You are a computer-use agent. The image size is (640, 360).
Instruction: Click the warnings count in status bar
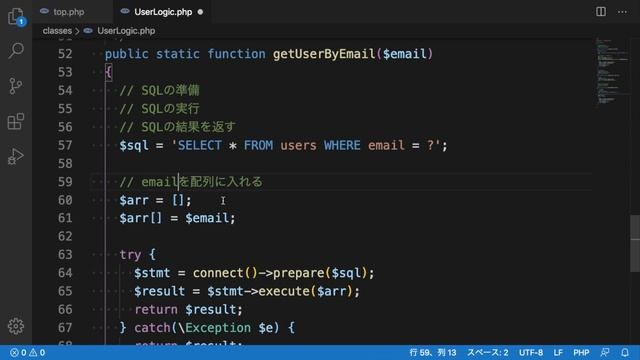click(x=37, y=352)
